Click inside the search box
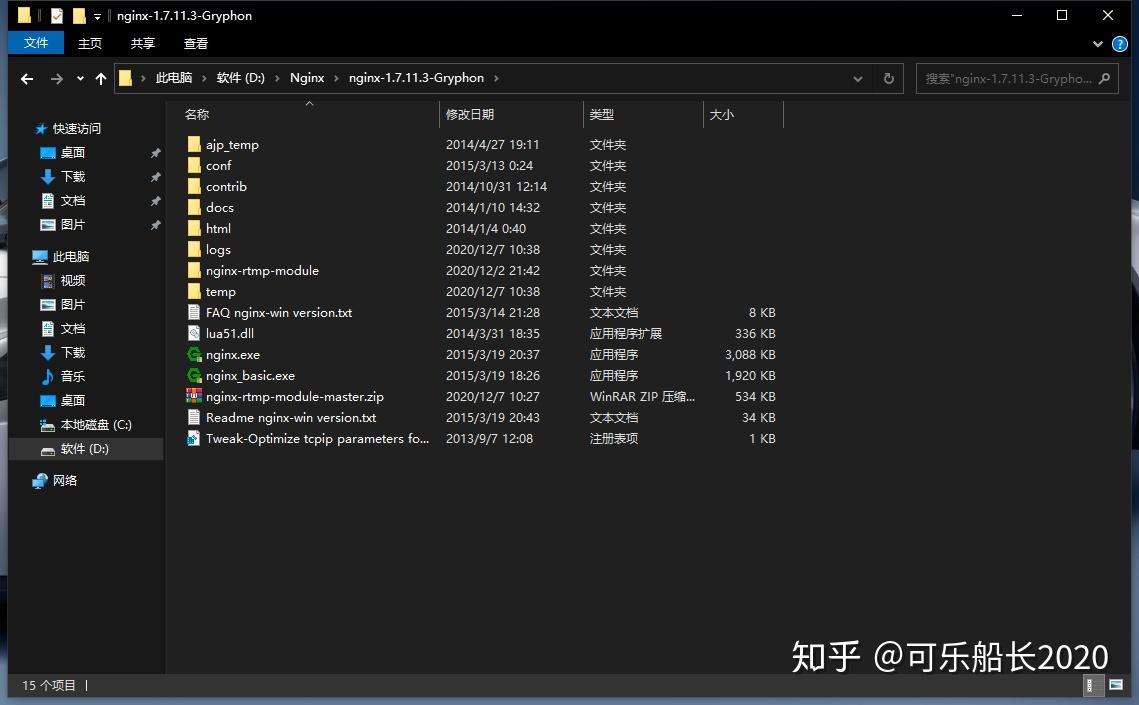The width and height of the screenshot is (1139, 705). click(1000, 78)
